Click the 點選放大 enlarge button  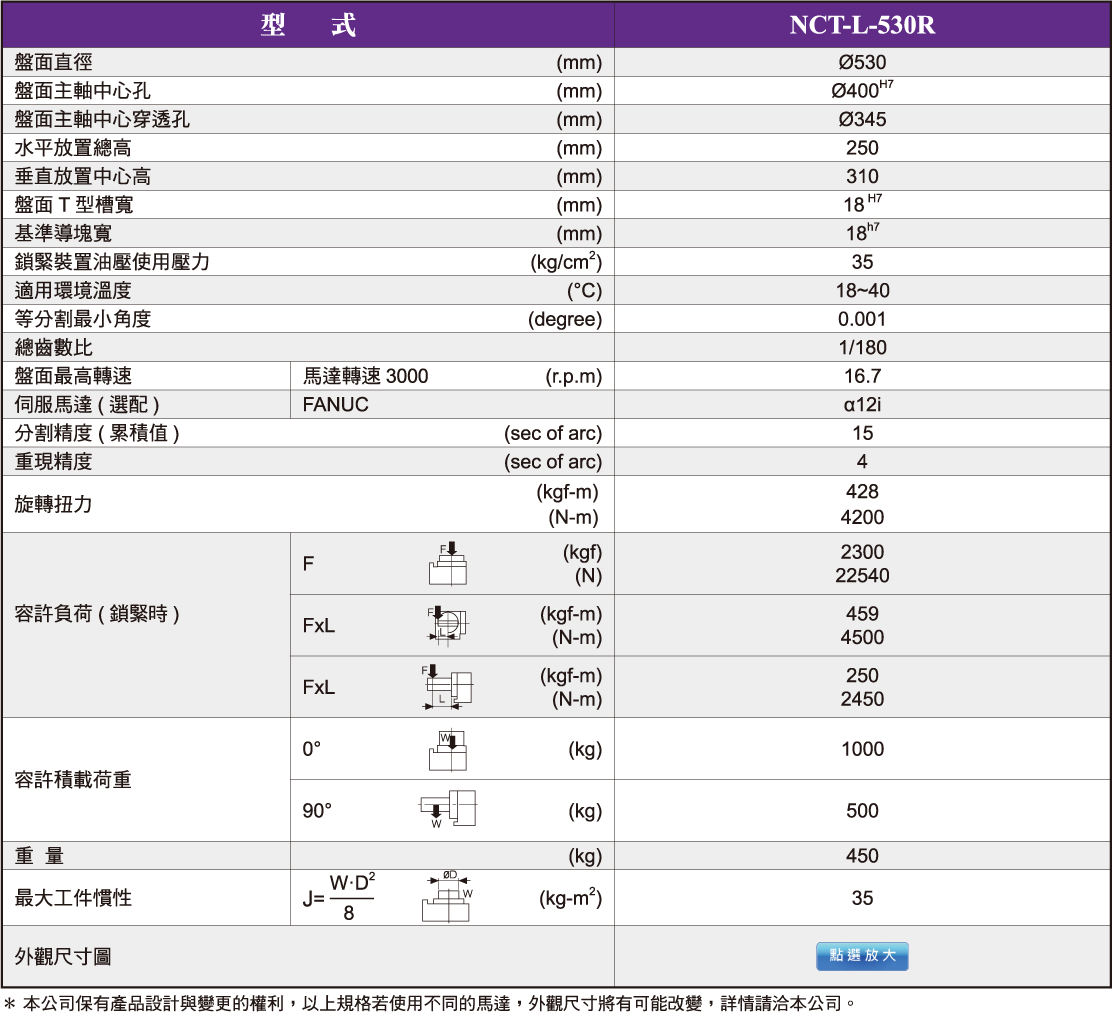point(862,956)
